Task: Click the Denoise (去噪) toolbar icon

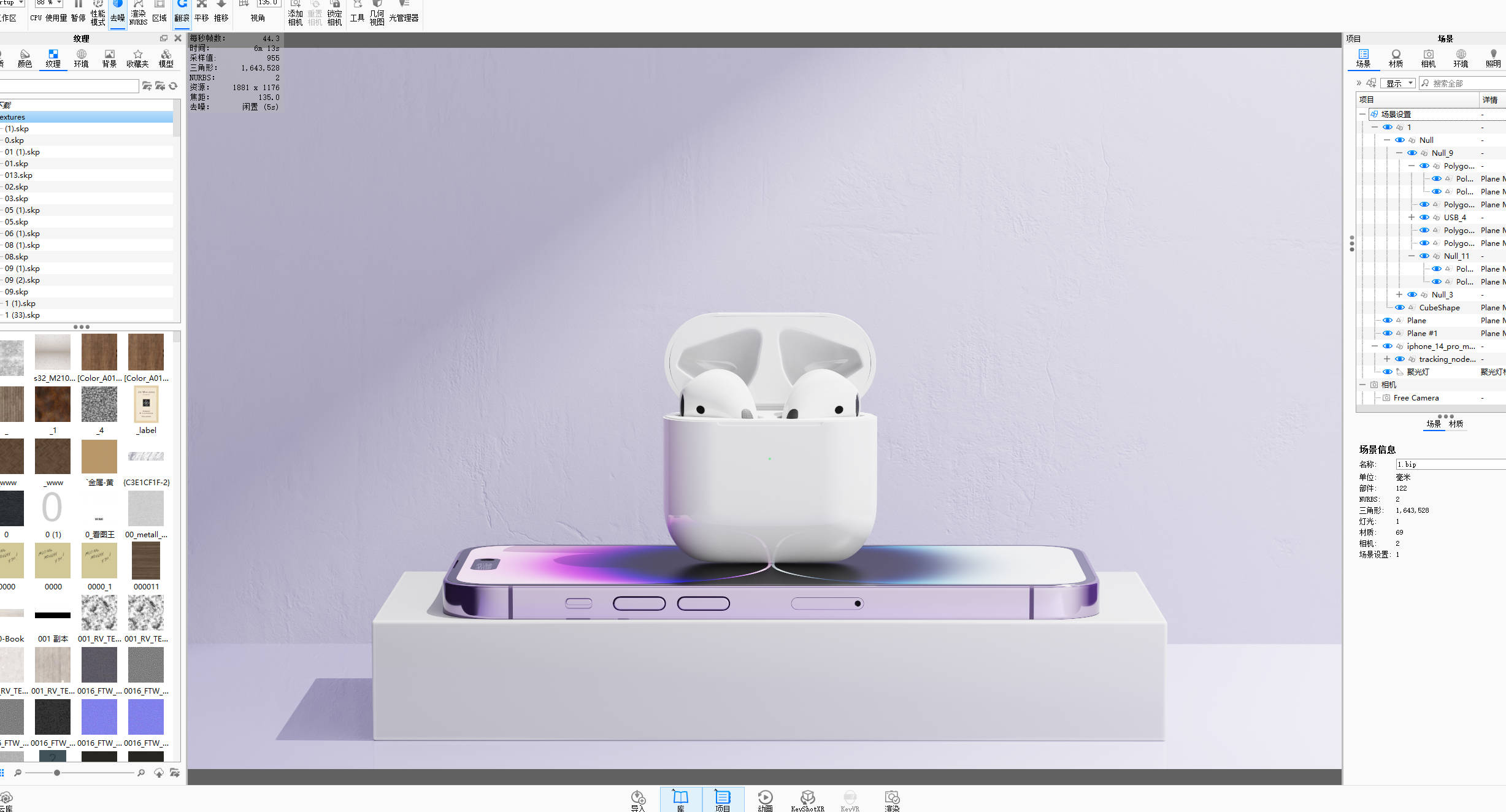Action: click(x=117, y=11)
